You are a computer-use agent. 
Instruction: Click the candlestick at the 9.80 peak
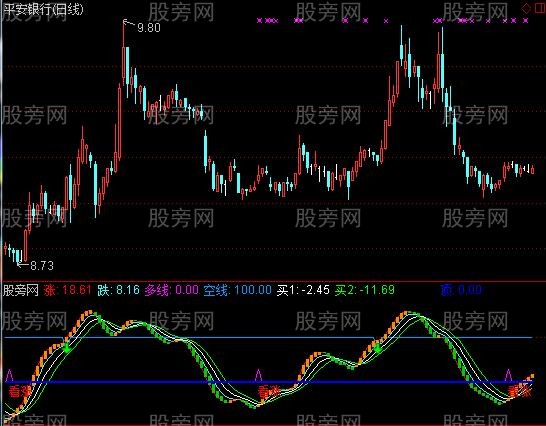click(x=123, y=53)
